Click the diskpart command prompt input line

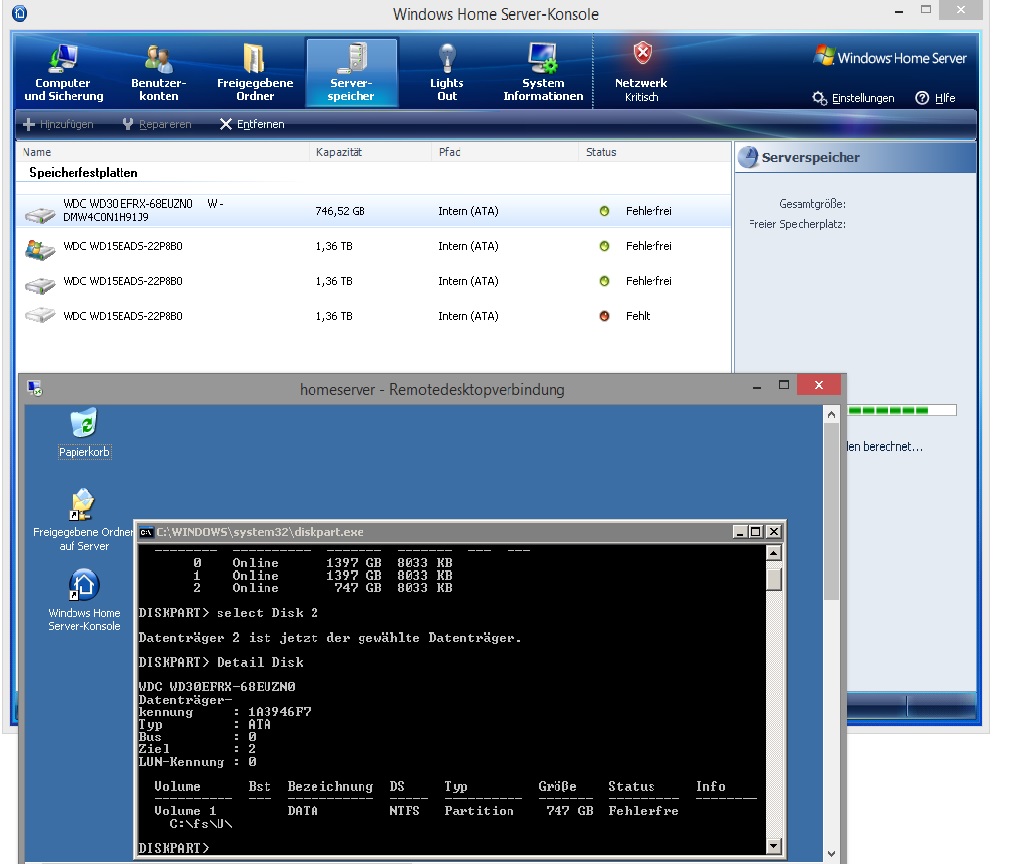(450, 847)
